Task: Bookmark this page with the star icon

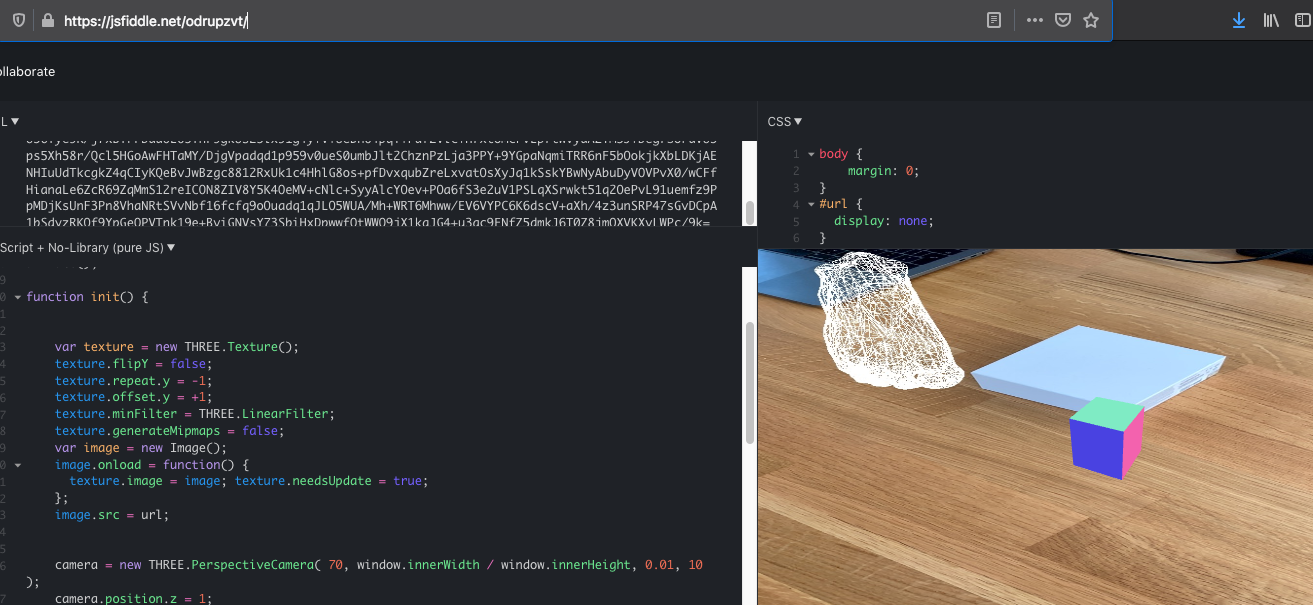Action: pyautogui.click(x=1091, y=19)
